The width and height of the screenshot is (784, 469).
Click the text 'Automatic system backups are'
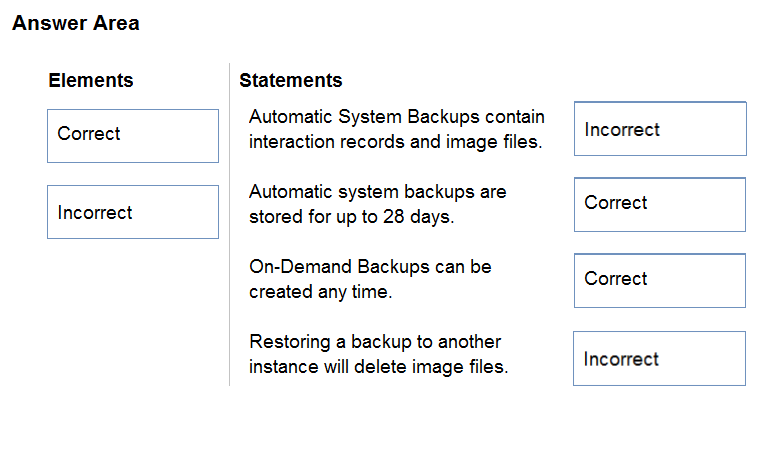(x=378, y=192)
